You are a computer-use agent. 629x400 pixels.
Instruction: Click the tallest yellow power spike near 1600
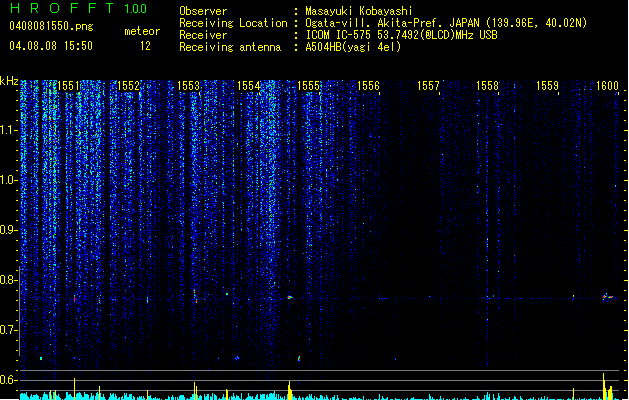coord(604,386)
